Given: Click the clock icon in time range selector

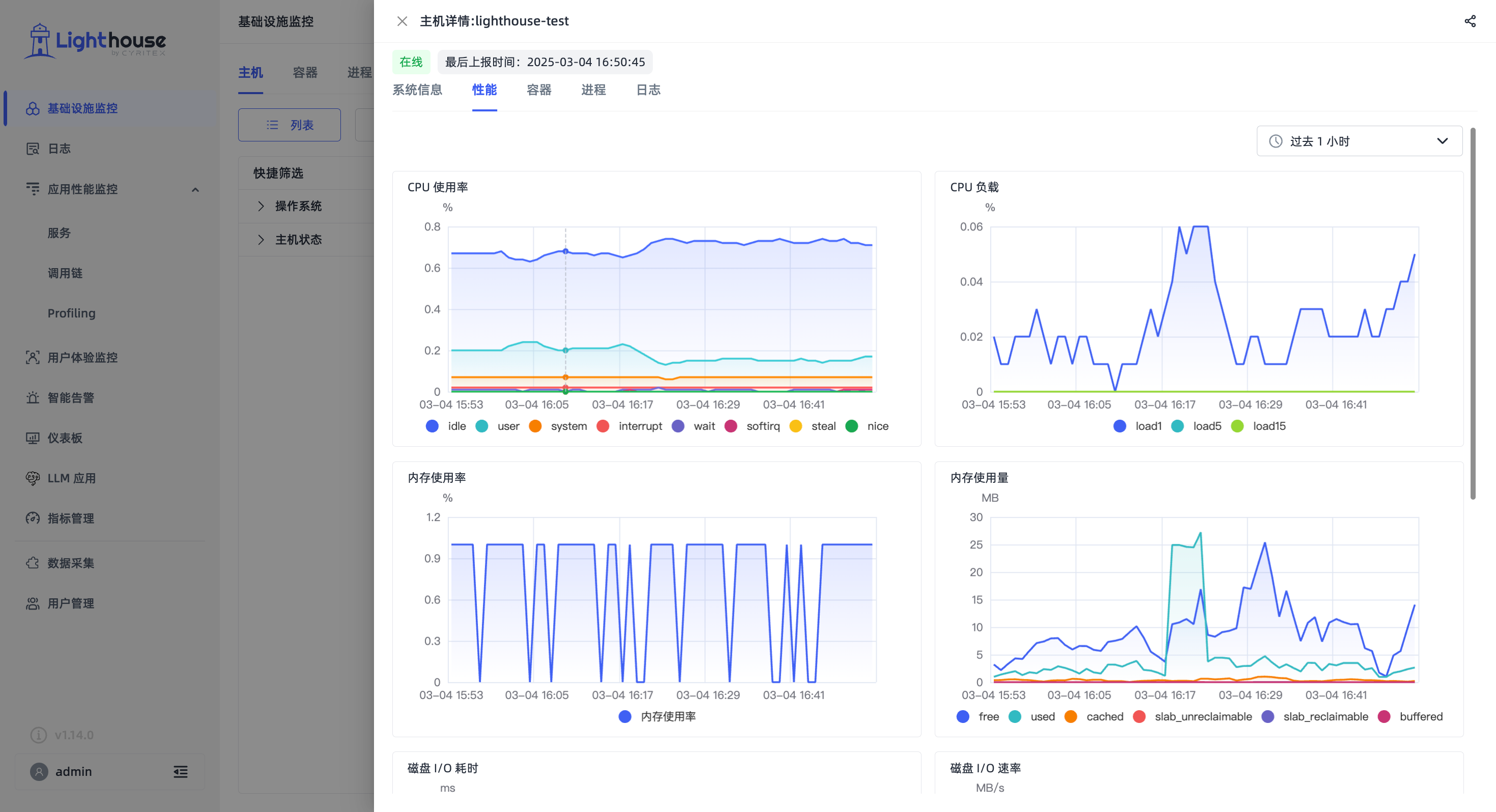Looking at the screenshot, I should [x=1275, y=141].
